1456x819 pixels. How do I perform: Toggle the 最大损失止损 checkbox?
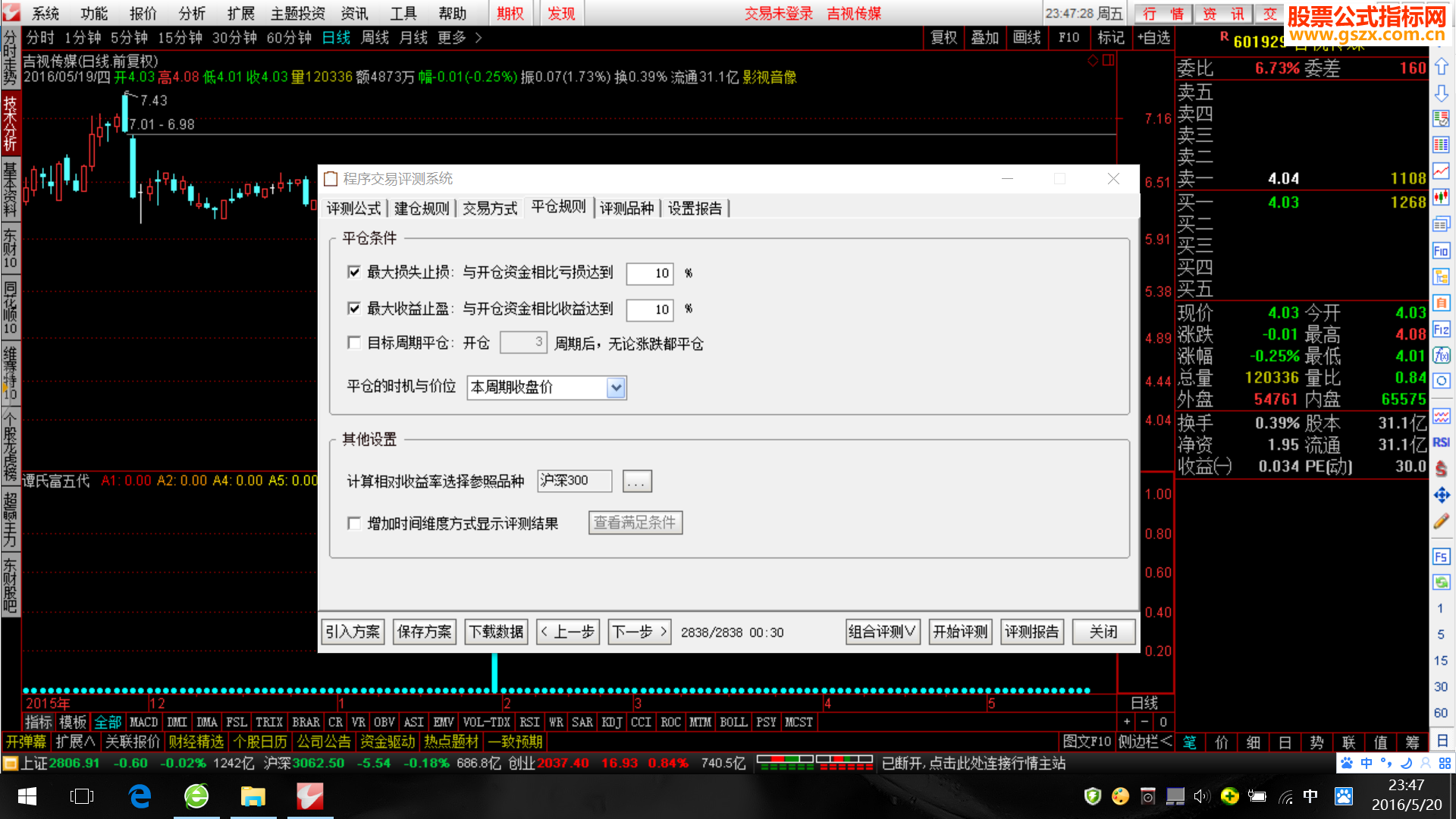(x=354, y=272)
